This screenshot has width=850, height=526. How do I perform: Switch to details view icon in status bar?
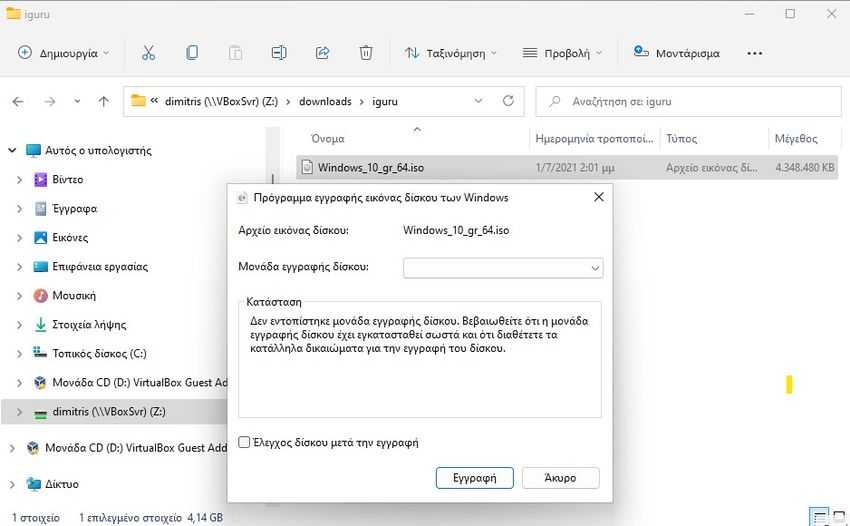819,517
